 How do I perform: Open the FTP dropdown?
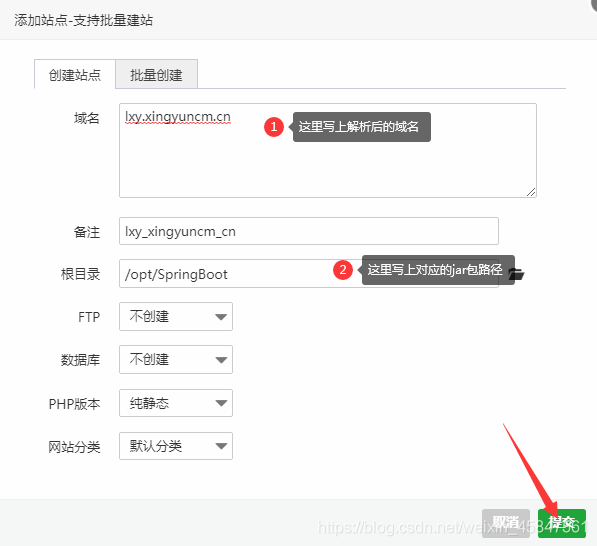coord(176,316)
